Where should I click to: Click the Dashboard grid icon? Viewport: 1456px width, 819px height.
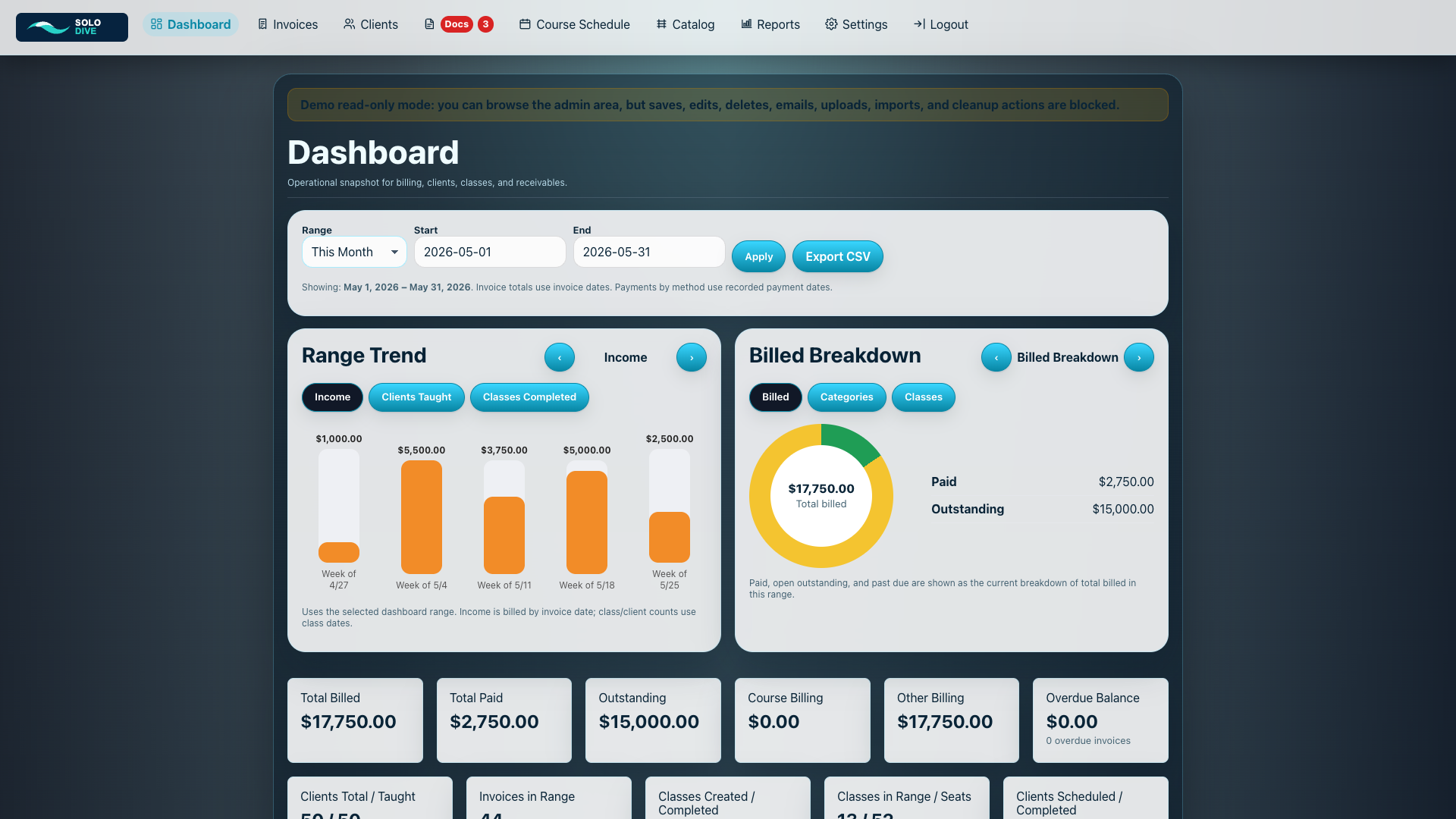tap(156, 24)
